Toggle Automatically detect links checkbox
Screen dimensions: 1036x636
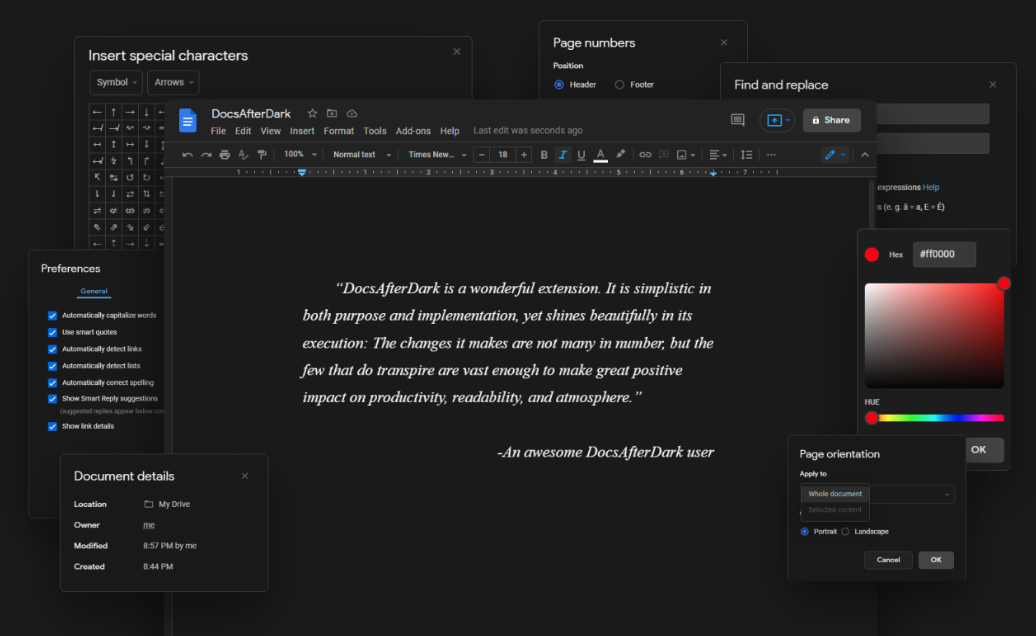click(52, 349)
